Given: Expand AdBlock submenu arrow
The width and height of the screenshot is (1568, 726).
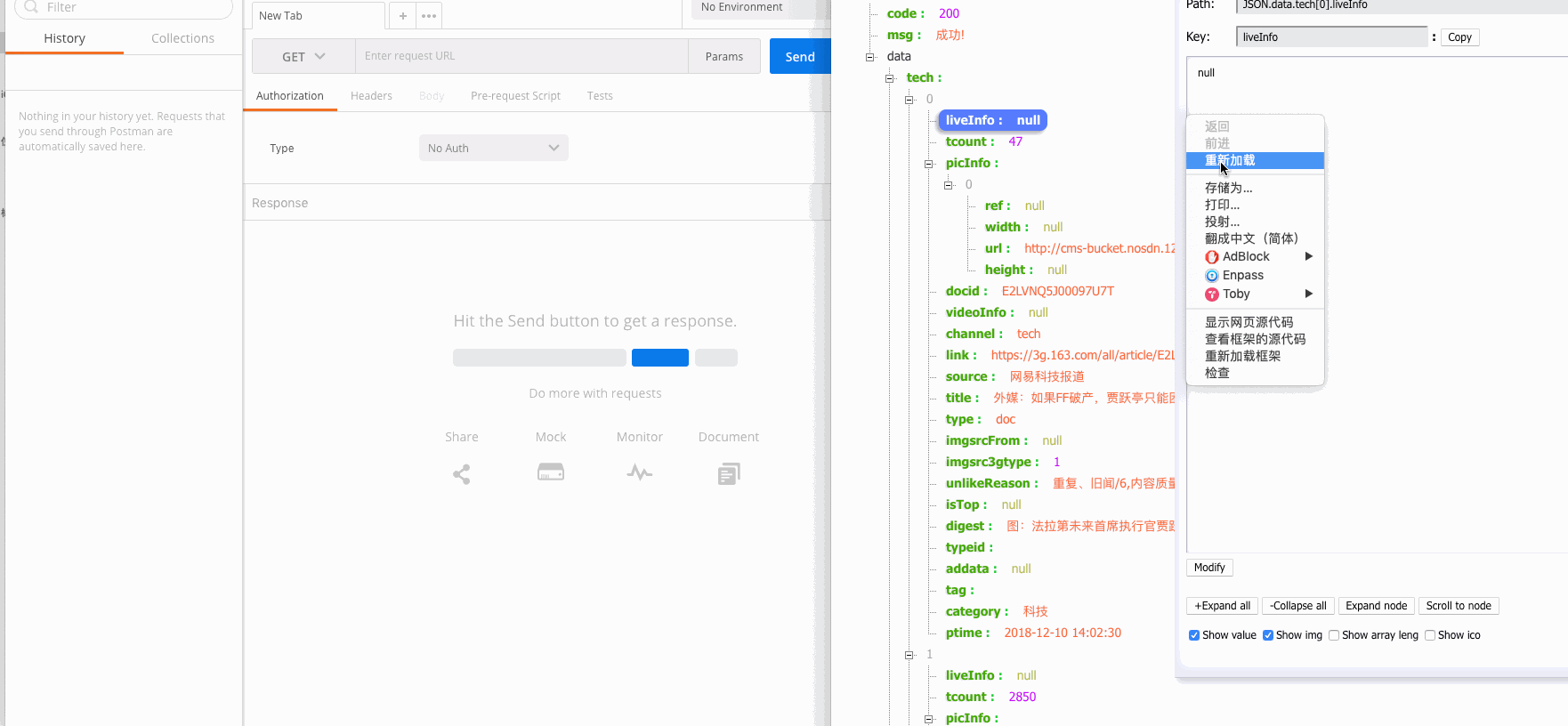Looking at the screenshot, I should tap(1309, 256).
